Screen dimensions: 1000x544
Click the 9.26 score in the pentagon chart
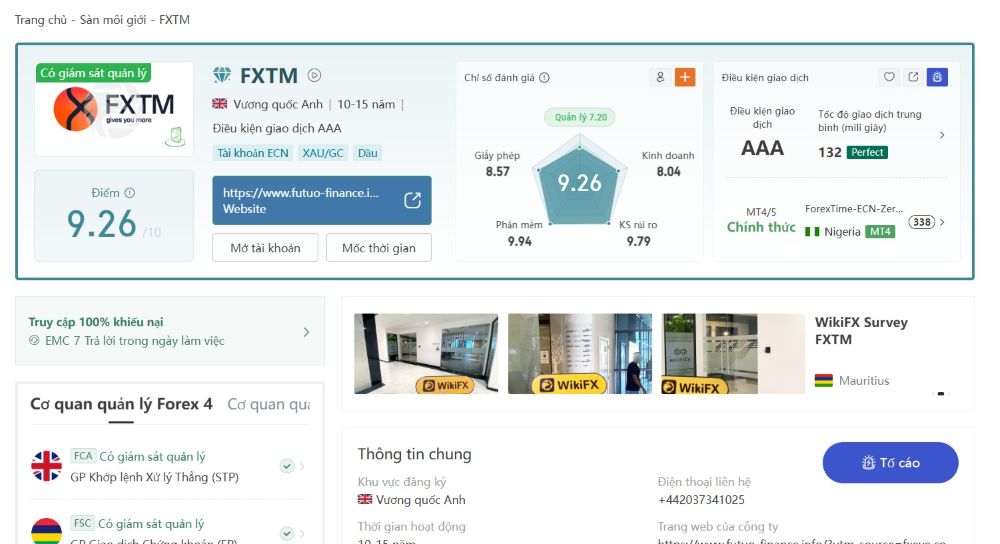580,184
